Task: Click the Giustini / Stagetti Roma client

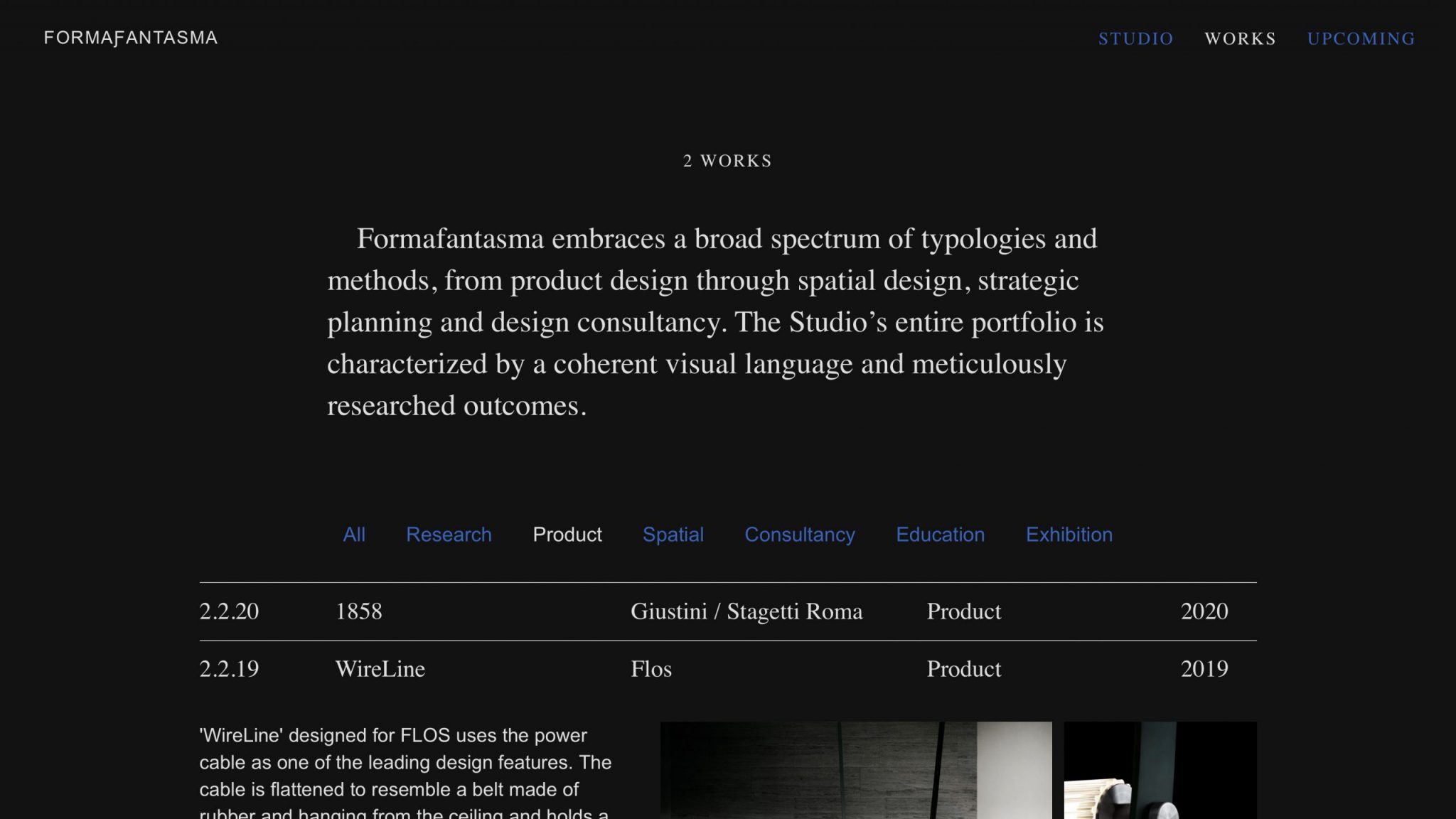Action: coord(746,611)
